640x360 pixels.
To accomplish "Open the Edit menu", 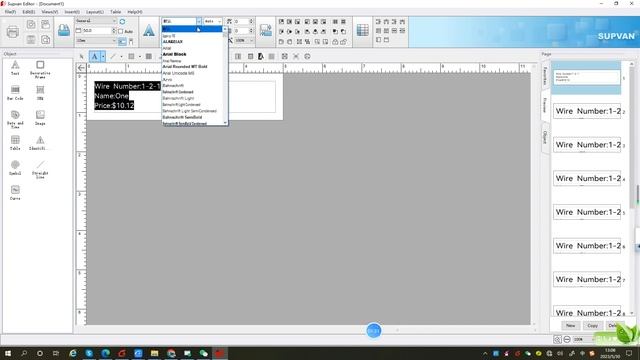I will pyautogui.click(x=29, y=12).
